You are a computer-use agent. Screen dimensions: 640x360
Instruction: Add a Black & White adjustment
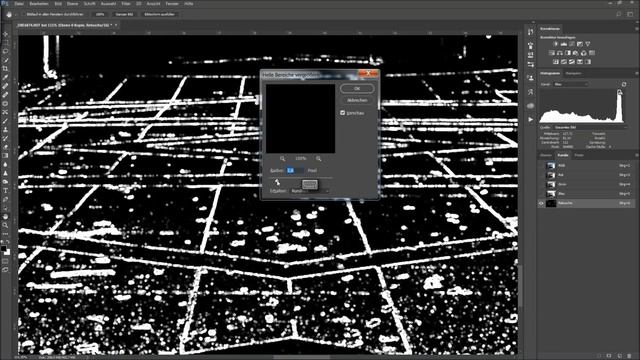(x=568, y=53)
